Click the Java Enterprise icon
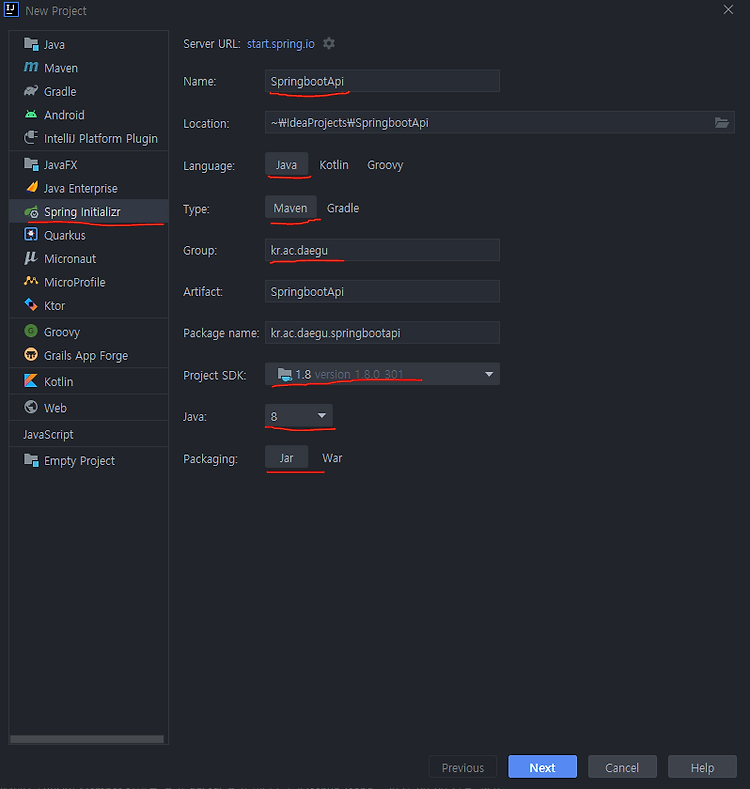Screen dimensions: 750x789 [32, 188]
